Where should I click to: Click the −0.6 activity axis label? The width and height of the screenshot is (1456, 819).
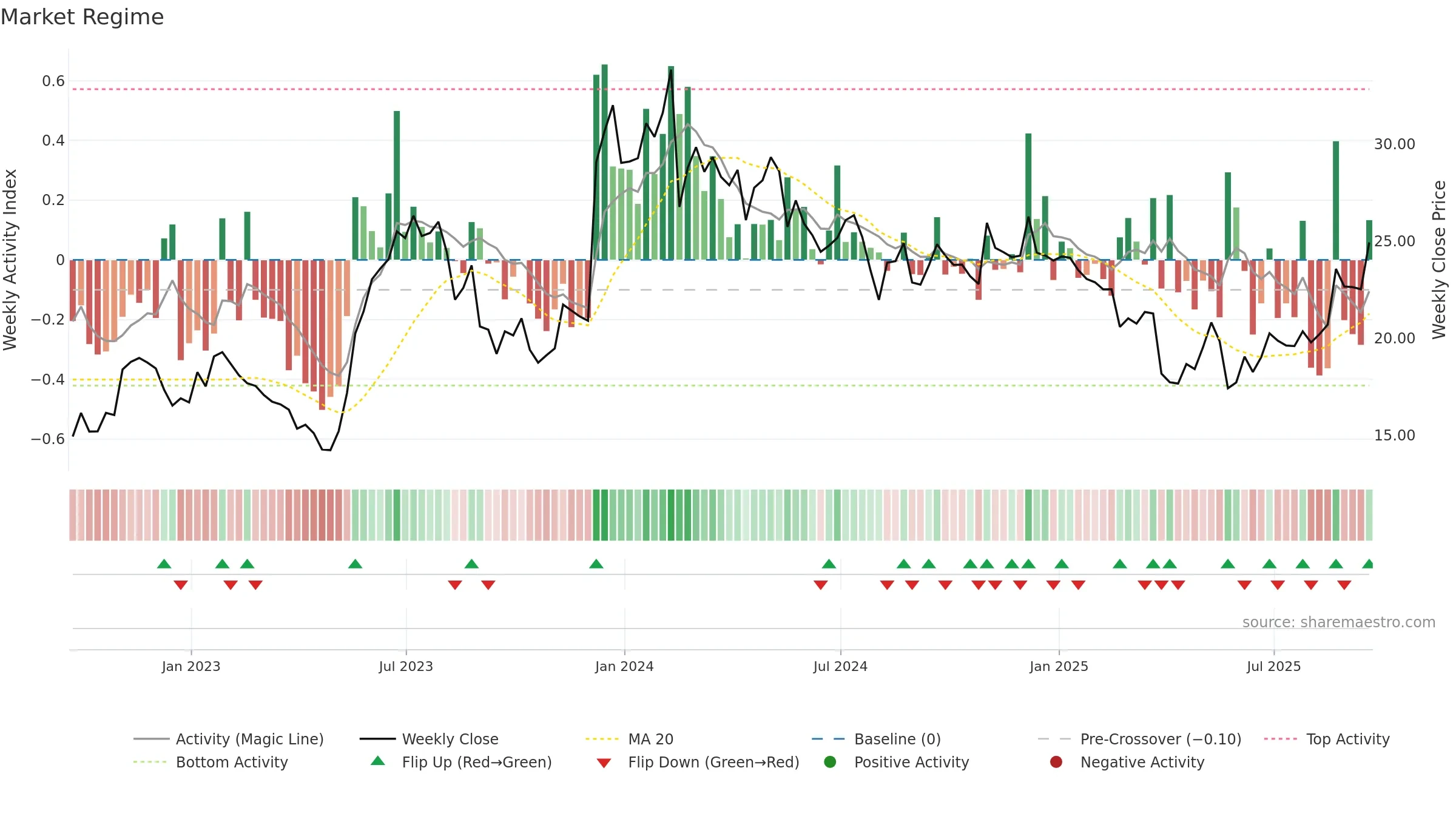(x=48, y=439)
